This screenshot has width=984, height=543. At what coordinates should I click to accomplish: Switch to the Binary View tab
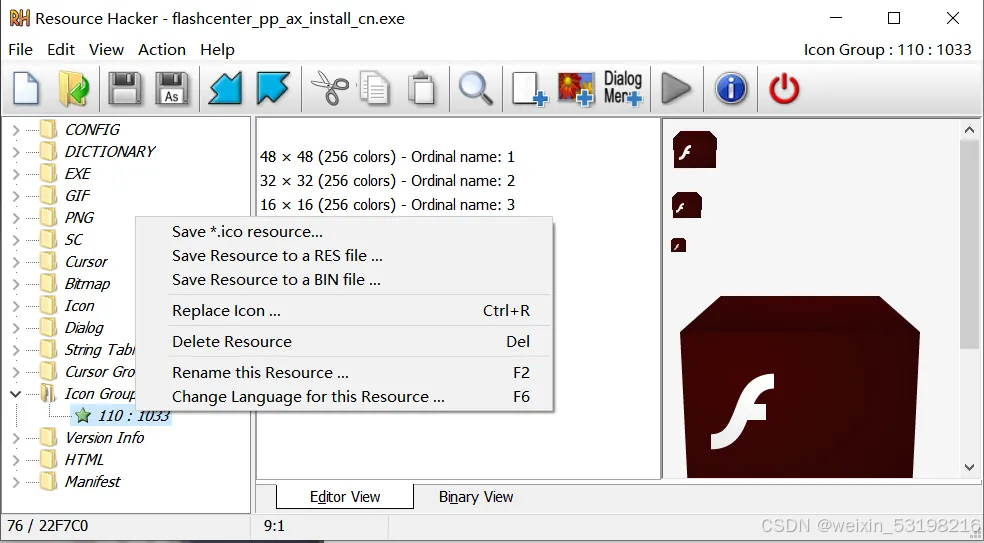pos(476,497)
